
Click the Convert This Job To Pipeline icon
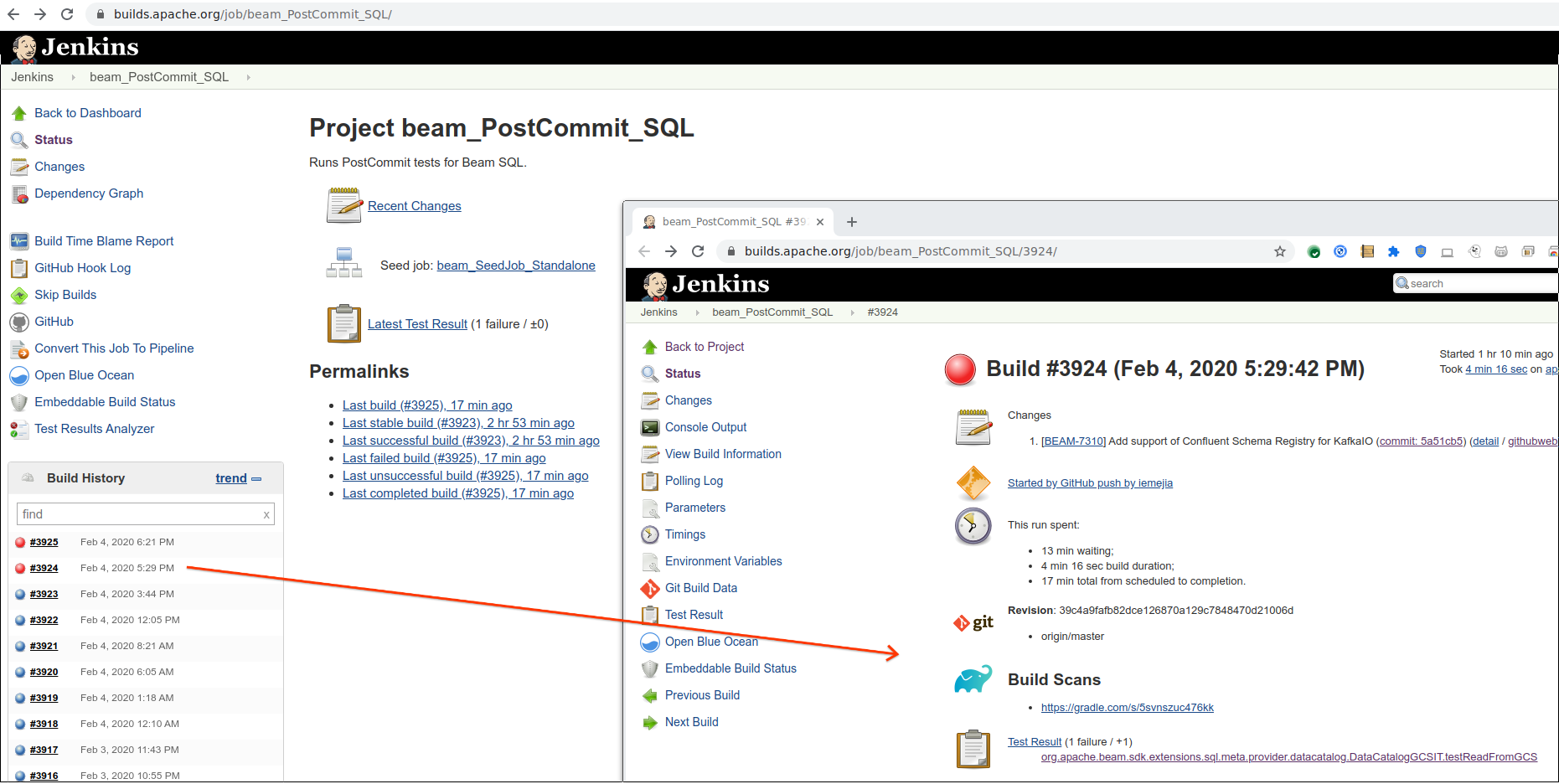coord(19,348)
